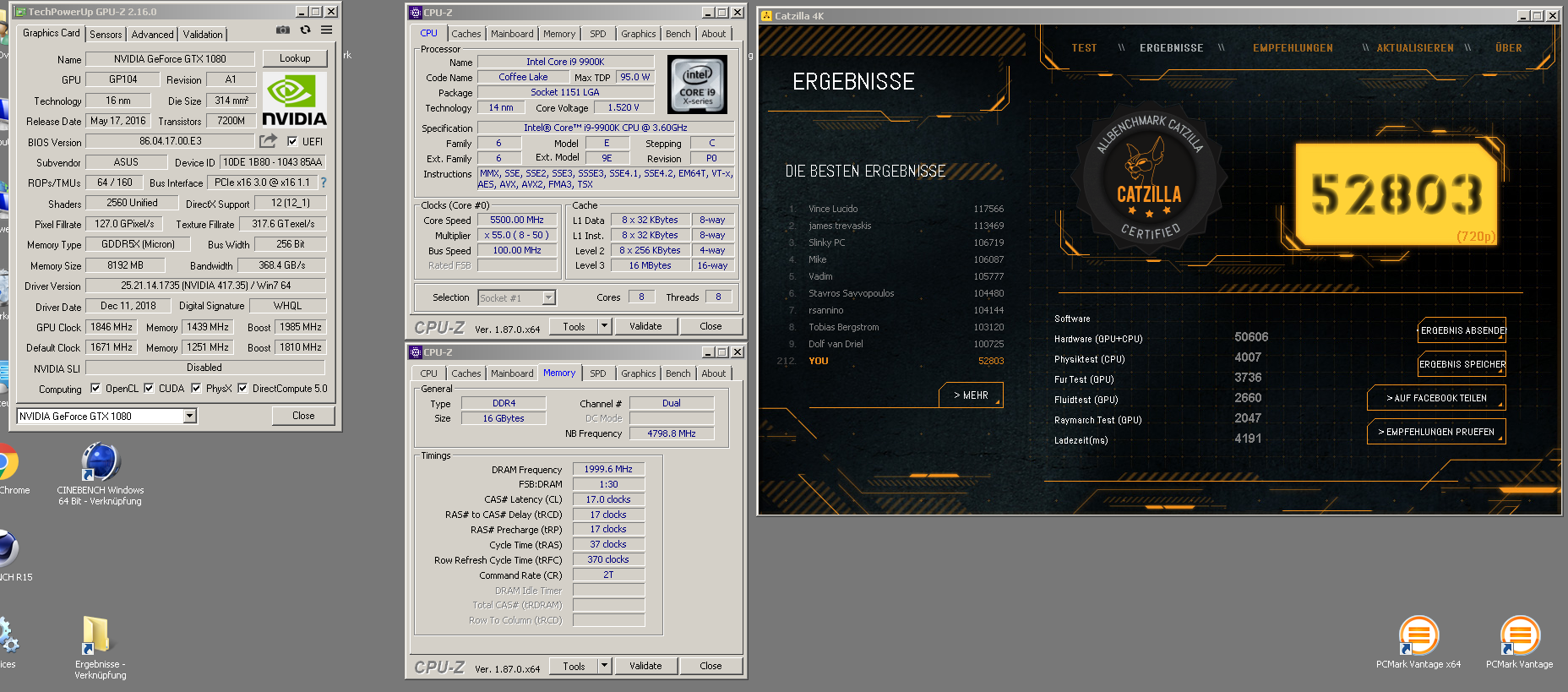Click the Core Speed value 5500.00 MHz
Screen dimensions: 1568x692
coord(516,220)
